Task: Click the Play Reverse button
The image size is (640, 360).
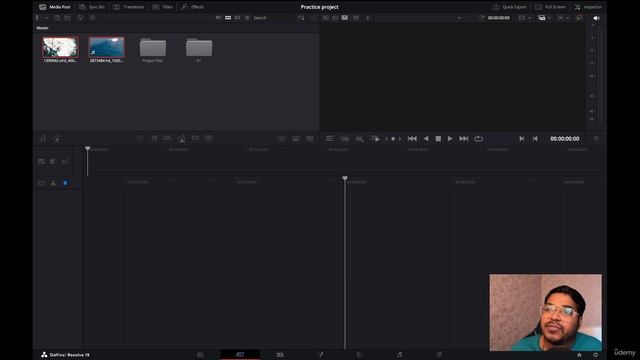Action: tap(426, 139)
